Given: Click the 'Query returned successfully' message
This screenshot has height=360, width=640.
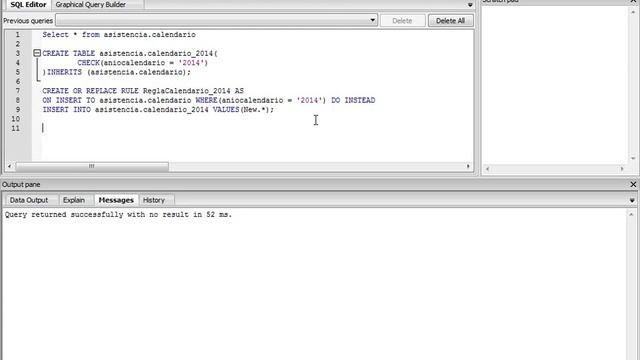Looking at the screenshot, I should [x=118, y=214].
